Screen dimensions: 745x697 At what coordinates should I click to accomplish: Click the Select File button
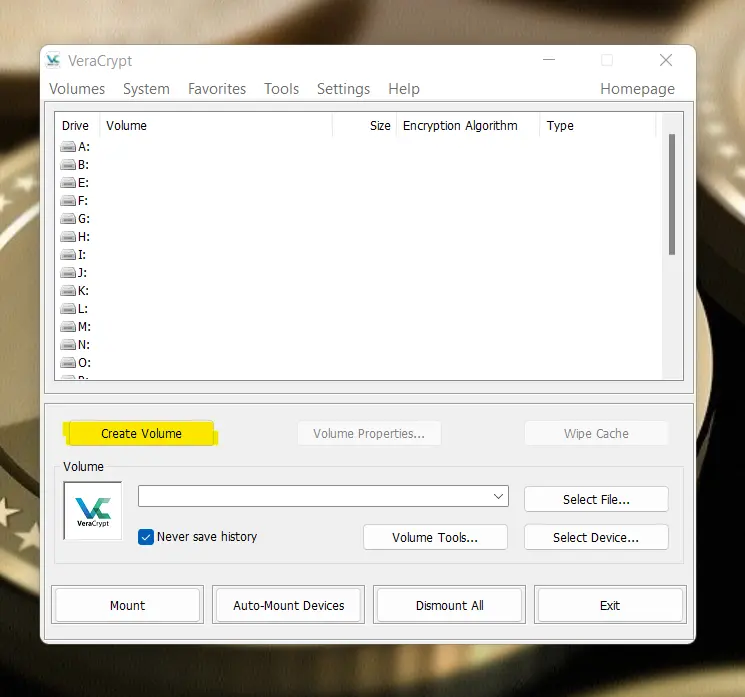point(596,499)
